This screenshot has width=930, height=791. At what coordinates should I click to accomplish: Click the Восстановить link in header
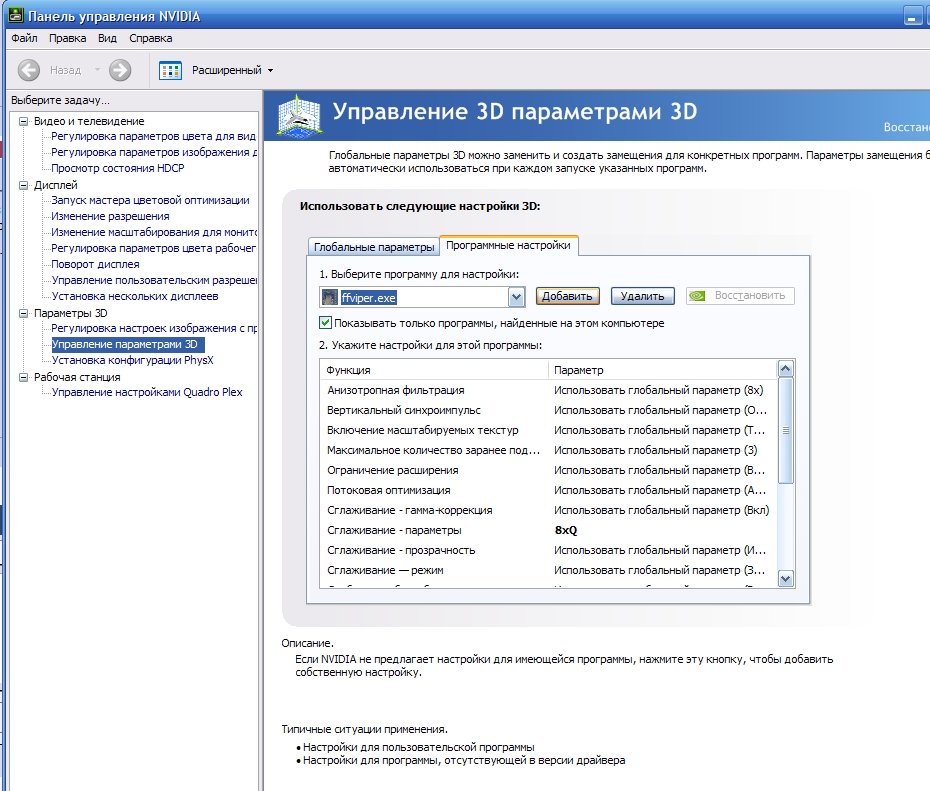pos(906,127)
